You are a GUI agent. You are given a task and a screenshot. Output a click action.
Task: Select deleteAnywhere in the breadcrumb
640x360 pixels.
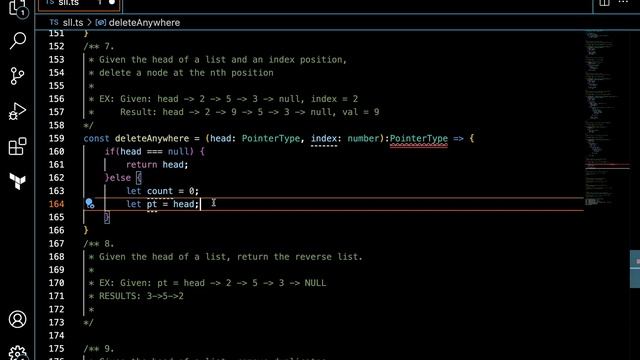click(x=144, y=23)
